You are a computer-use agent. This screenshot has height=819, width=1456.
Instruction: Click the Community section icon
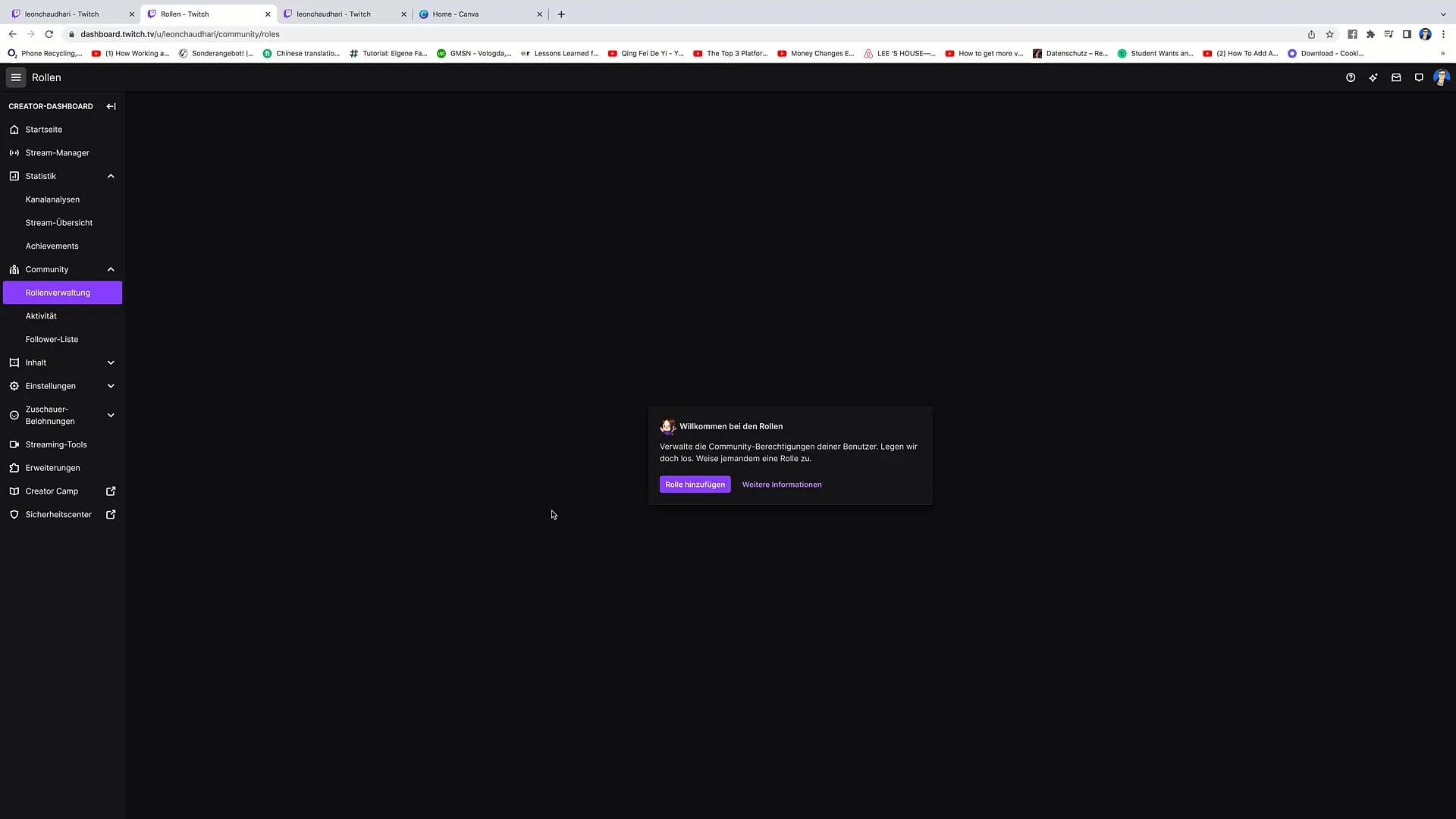tap(14, 269)
